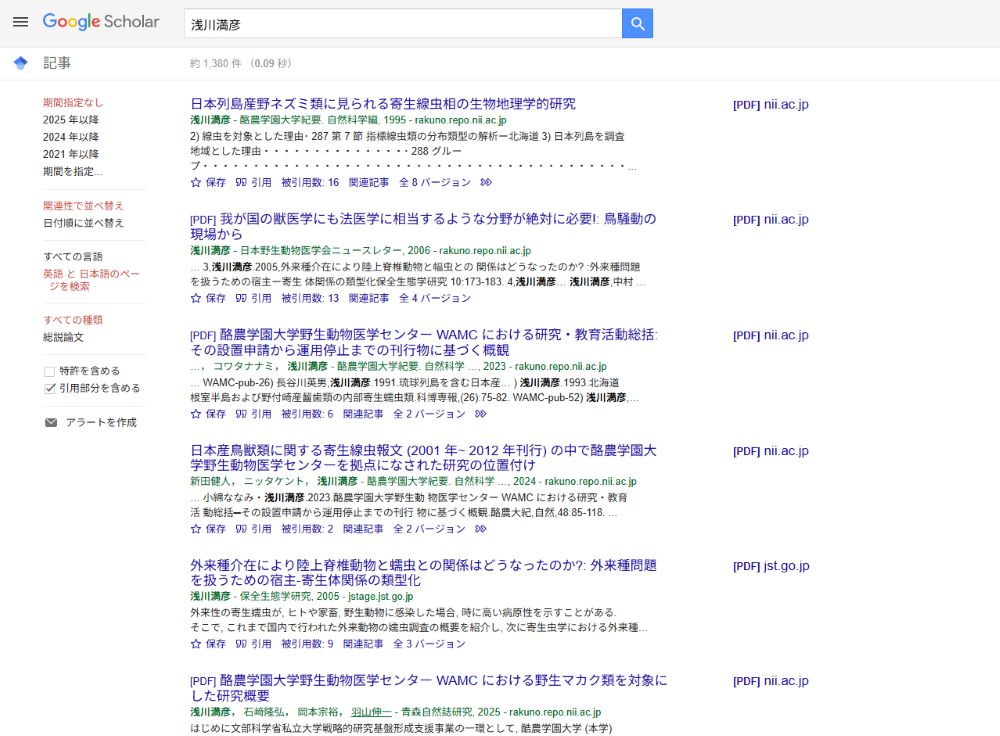Open the hamburger main menu
The width and height of the screenshot is (1000, 736).
(20, 22)
